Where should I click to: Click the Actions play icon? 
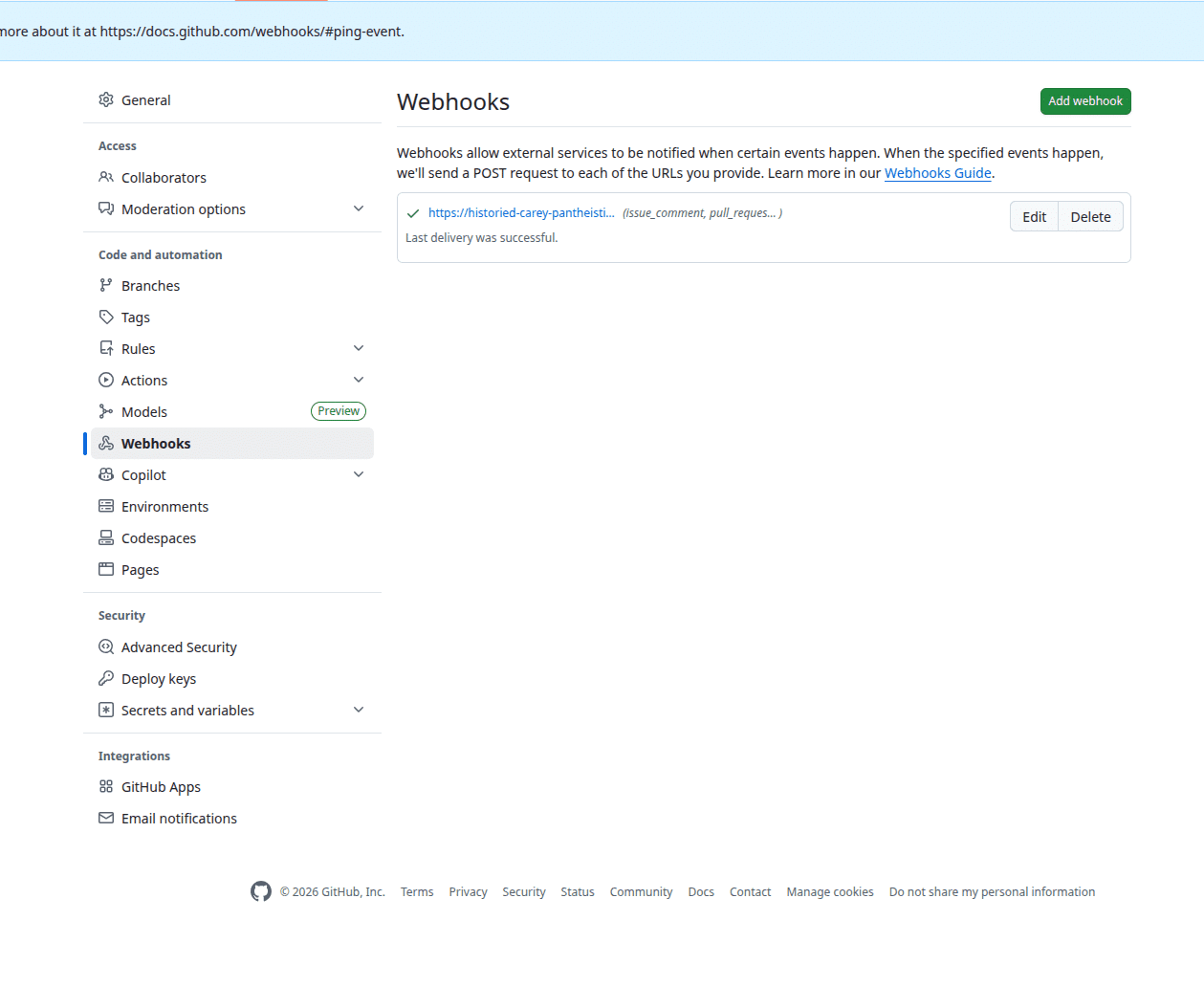[x=106, y=380]
